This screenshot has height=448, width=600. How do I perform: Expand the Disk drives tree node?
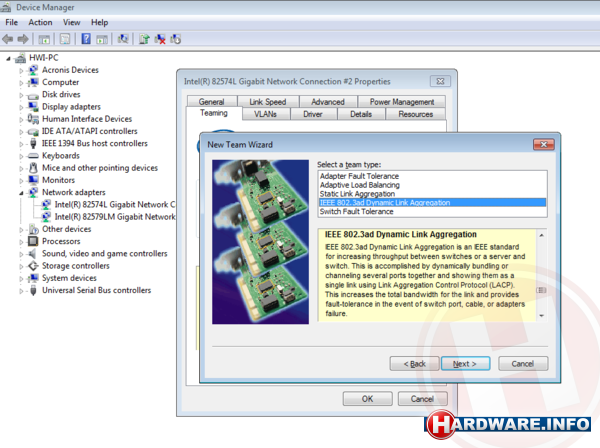(21, 95)
